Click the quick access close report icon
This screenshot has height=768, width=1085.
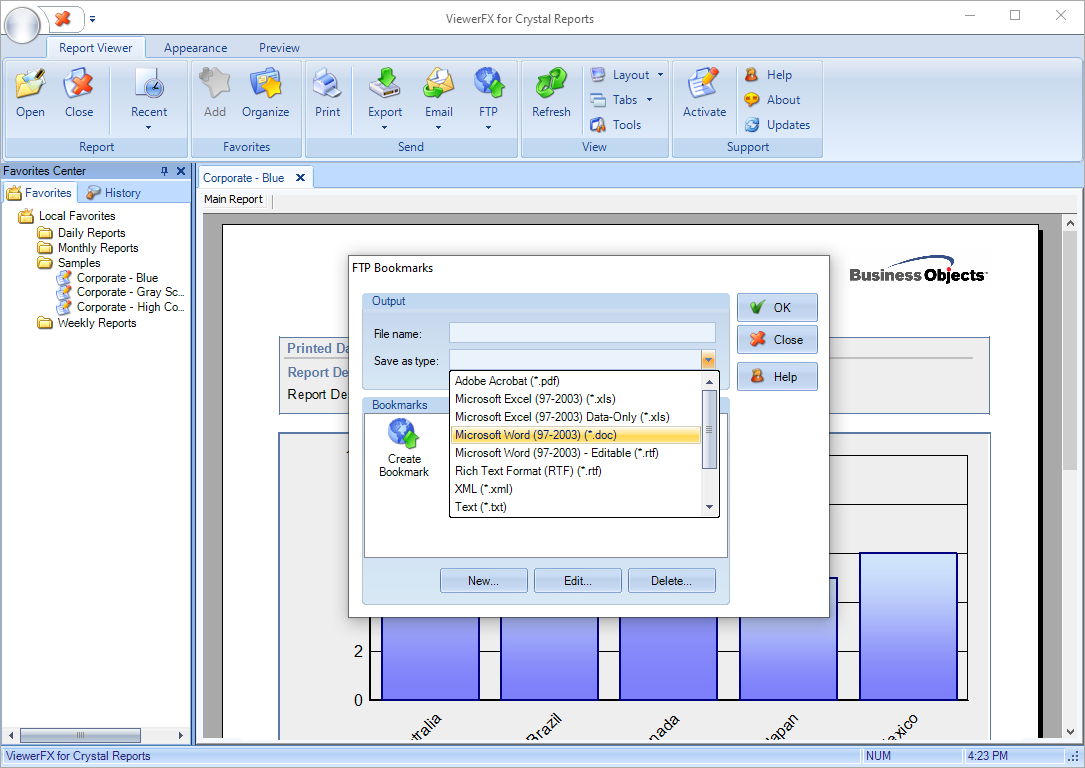pyautogui.click(x=62, y=19)
